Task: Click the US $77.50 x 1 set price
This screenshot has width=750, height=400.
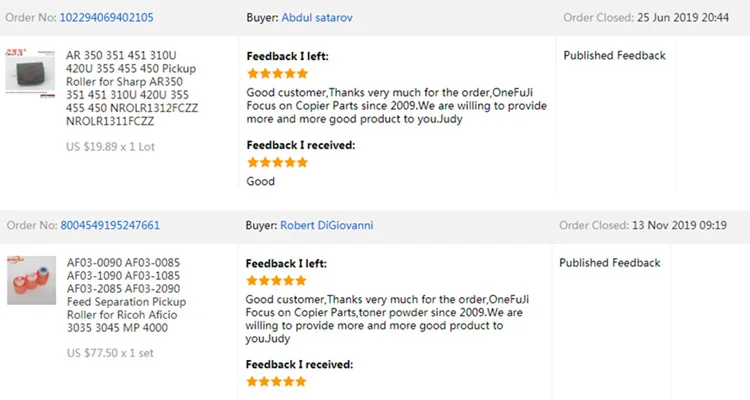Action: 109,353
